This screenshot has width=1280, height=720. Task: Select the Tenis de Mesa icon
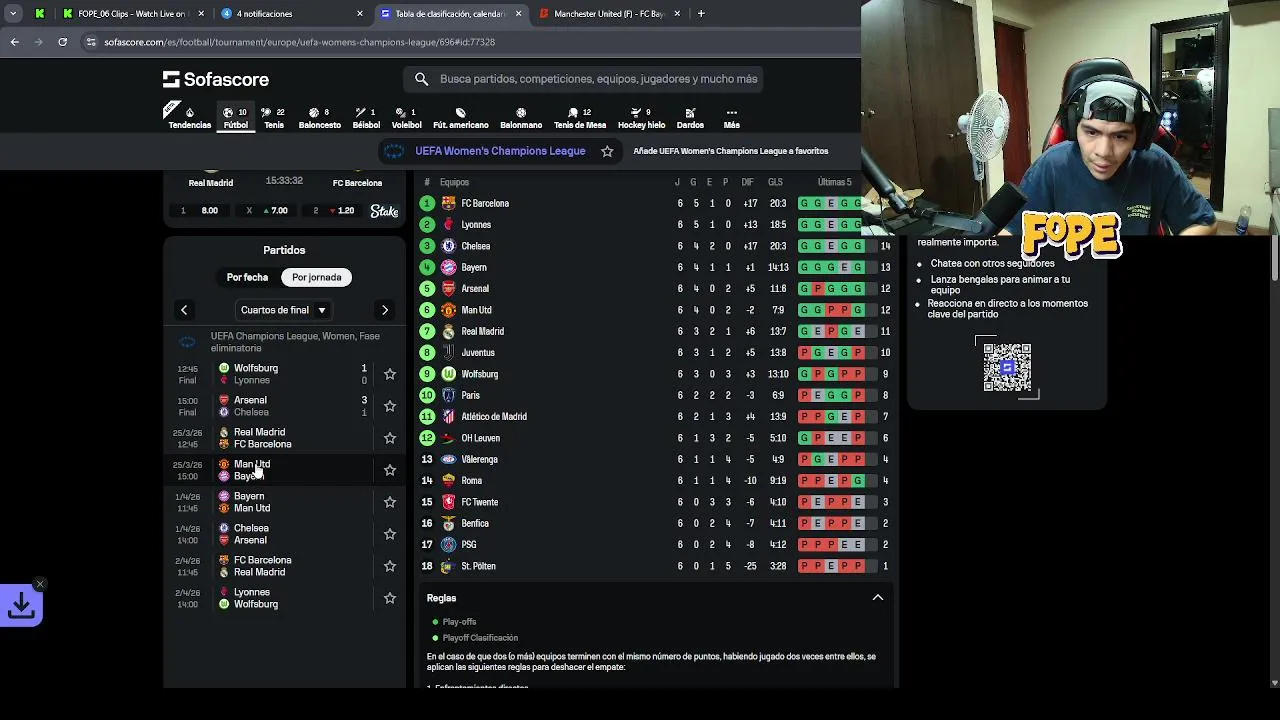tap(580, 118)
